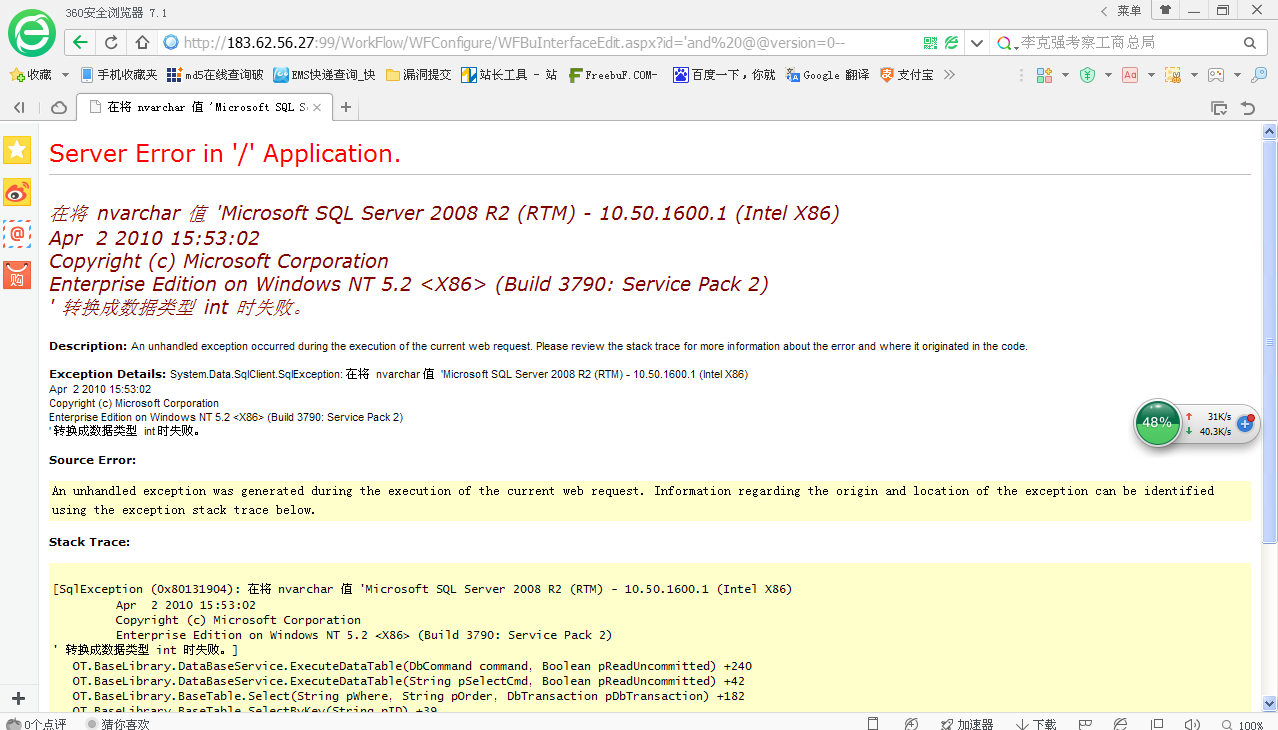Open mail @ sidebar icon
Viewport: 1278px width, 730px height.
(17, 233)
